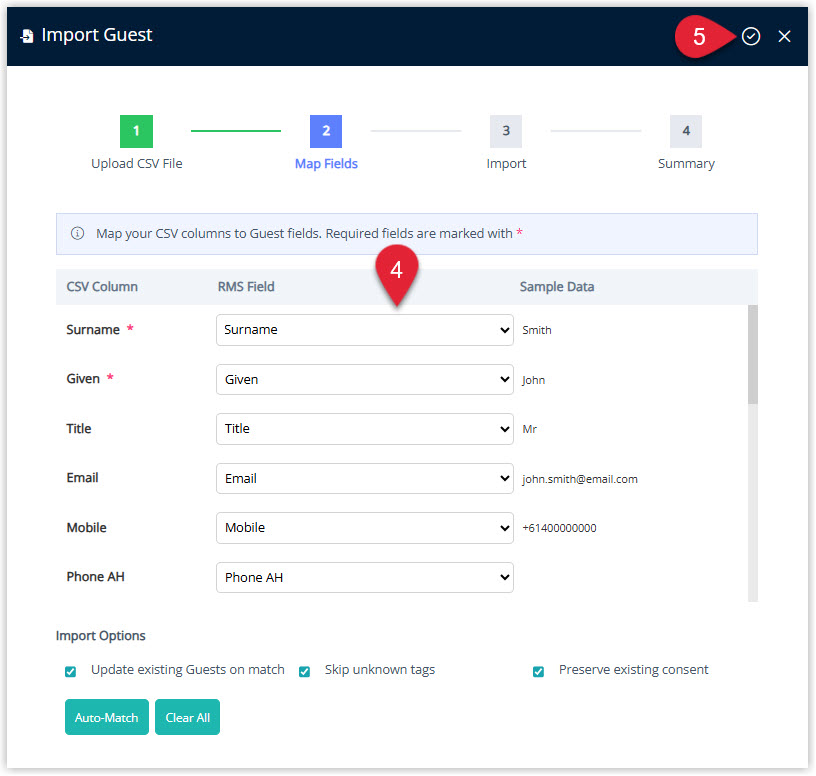816x776 pixels.
Task: Click the sample value Mr
Action: click(x=529, y=429)
